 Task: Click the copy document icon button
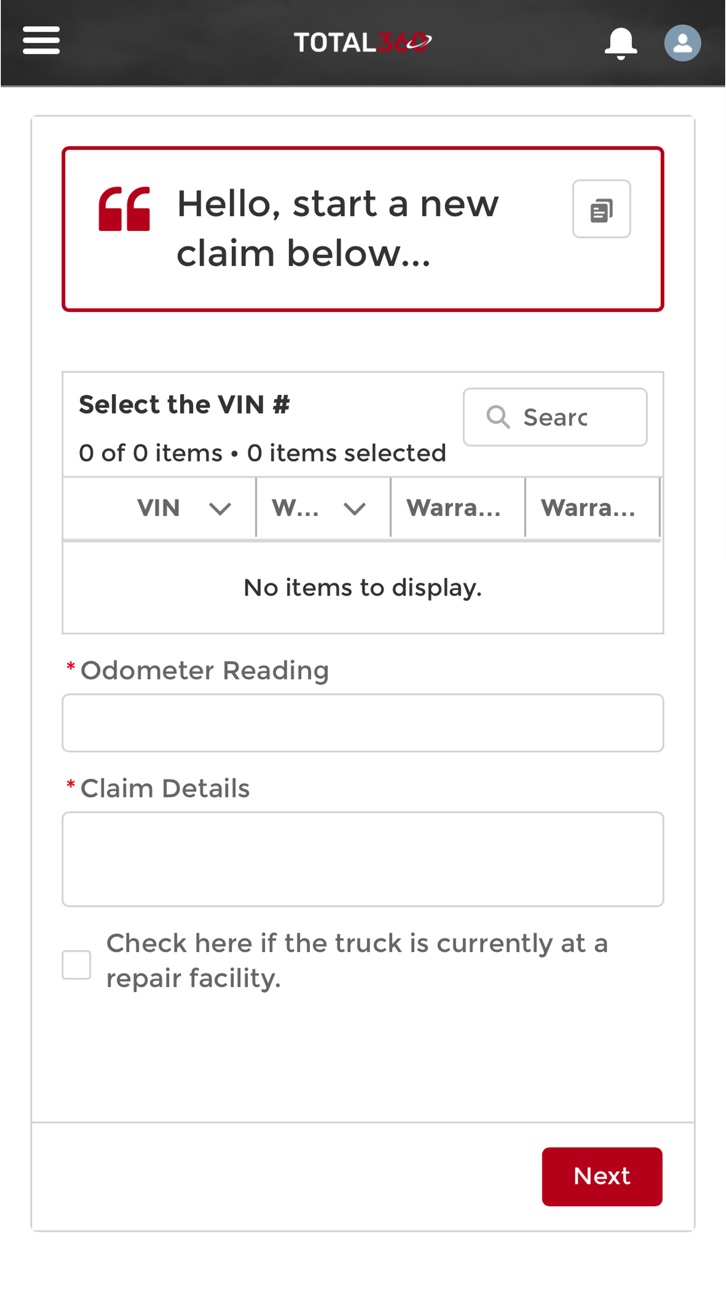[601, 209]
